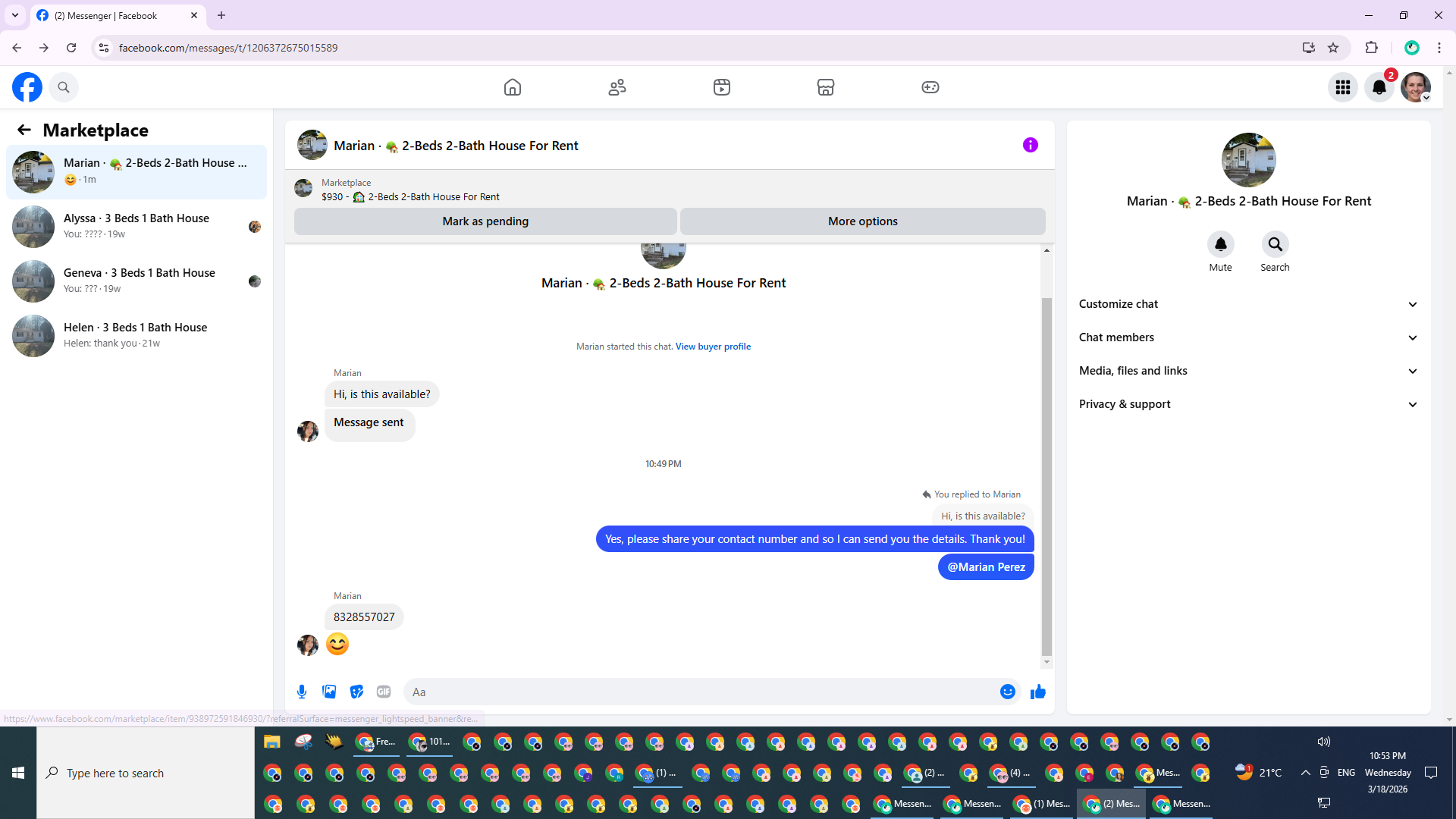Open the View buyer profile link
This screenshot has height=819, width=1456.
tap(713, 347)
